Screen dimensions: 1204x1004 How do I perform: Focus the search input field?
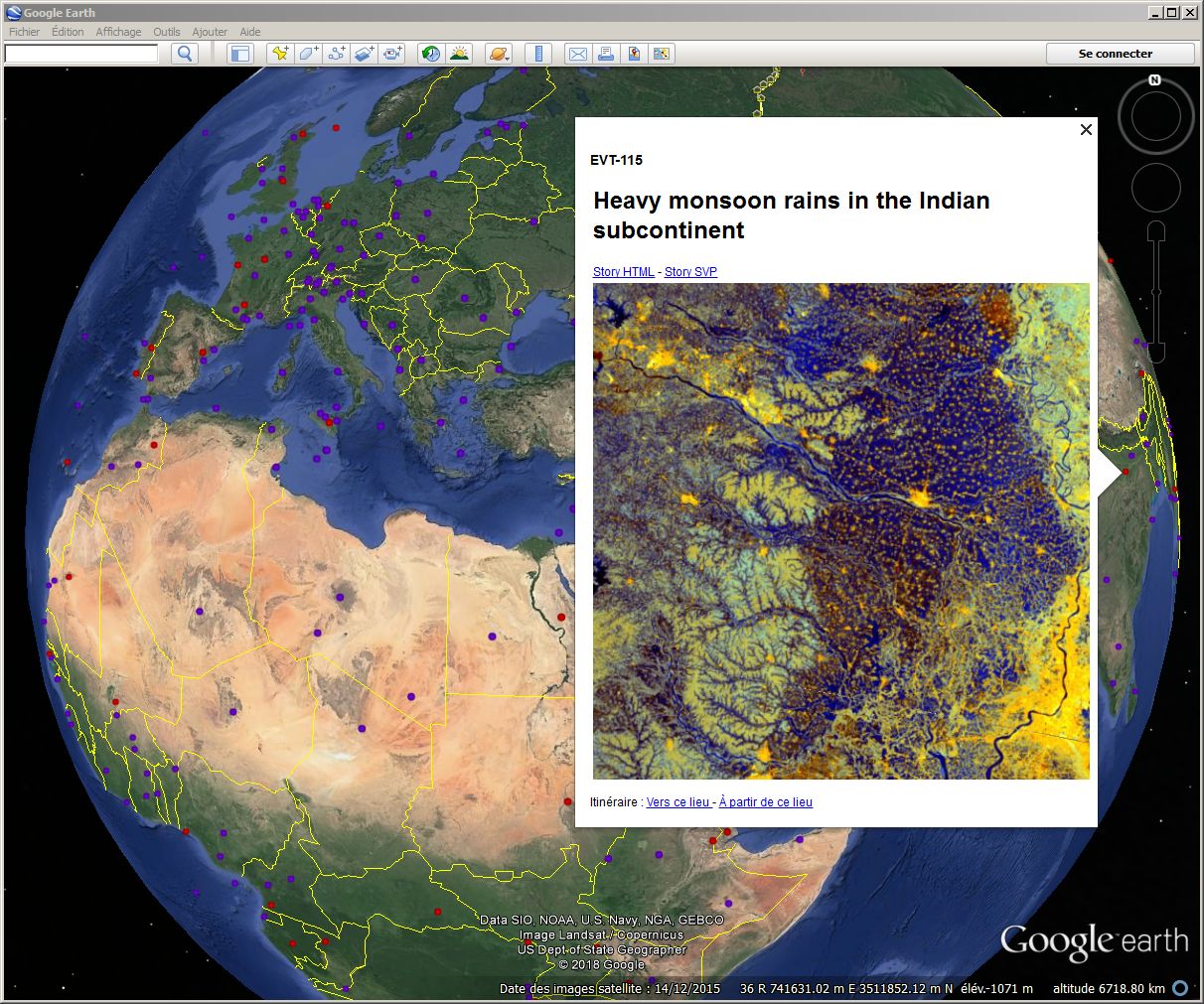pyautogui.click(x=81, y=54)
